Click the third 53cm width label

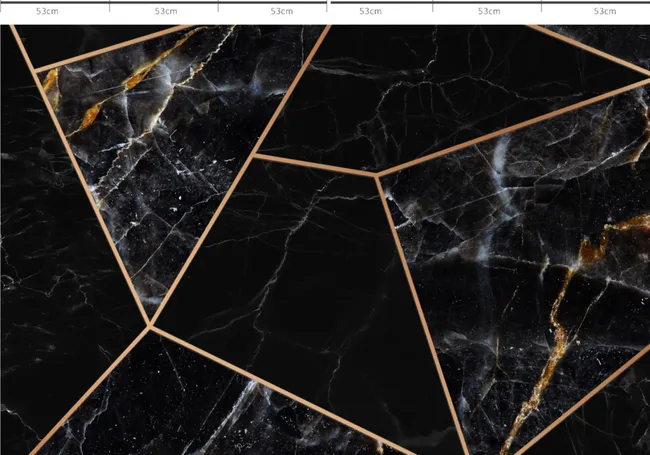(282, 11)
